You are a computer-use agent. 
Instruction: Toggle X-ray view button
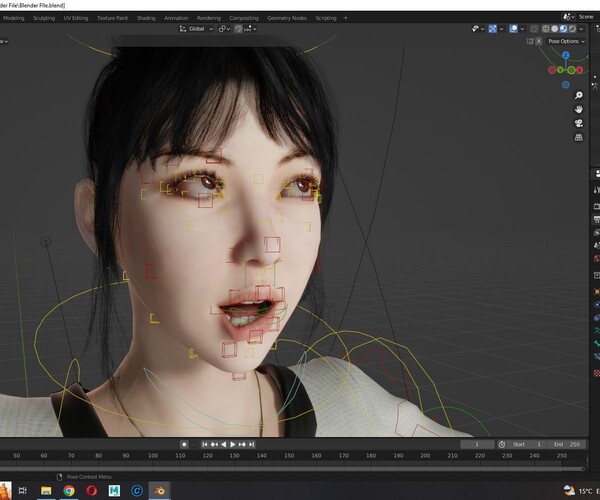coord(535,29)
